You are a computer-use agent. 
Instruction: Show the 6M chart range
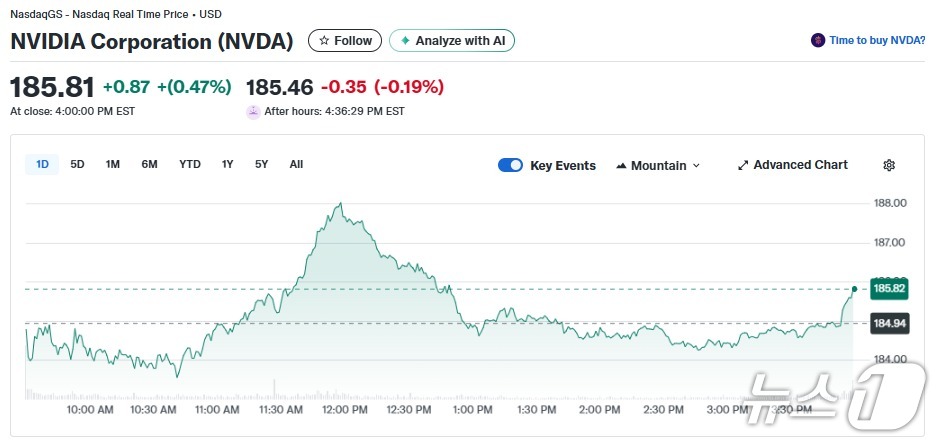(149, 164)
